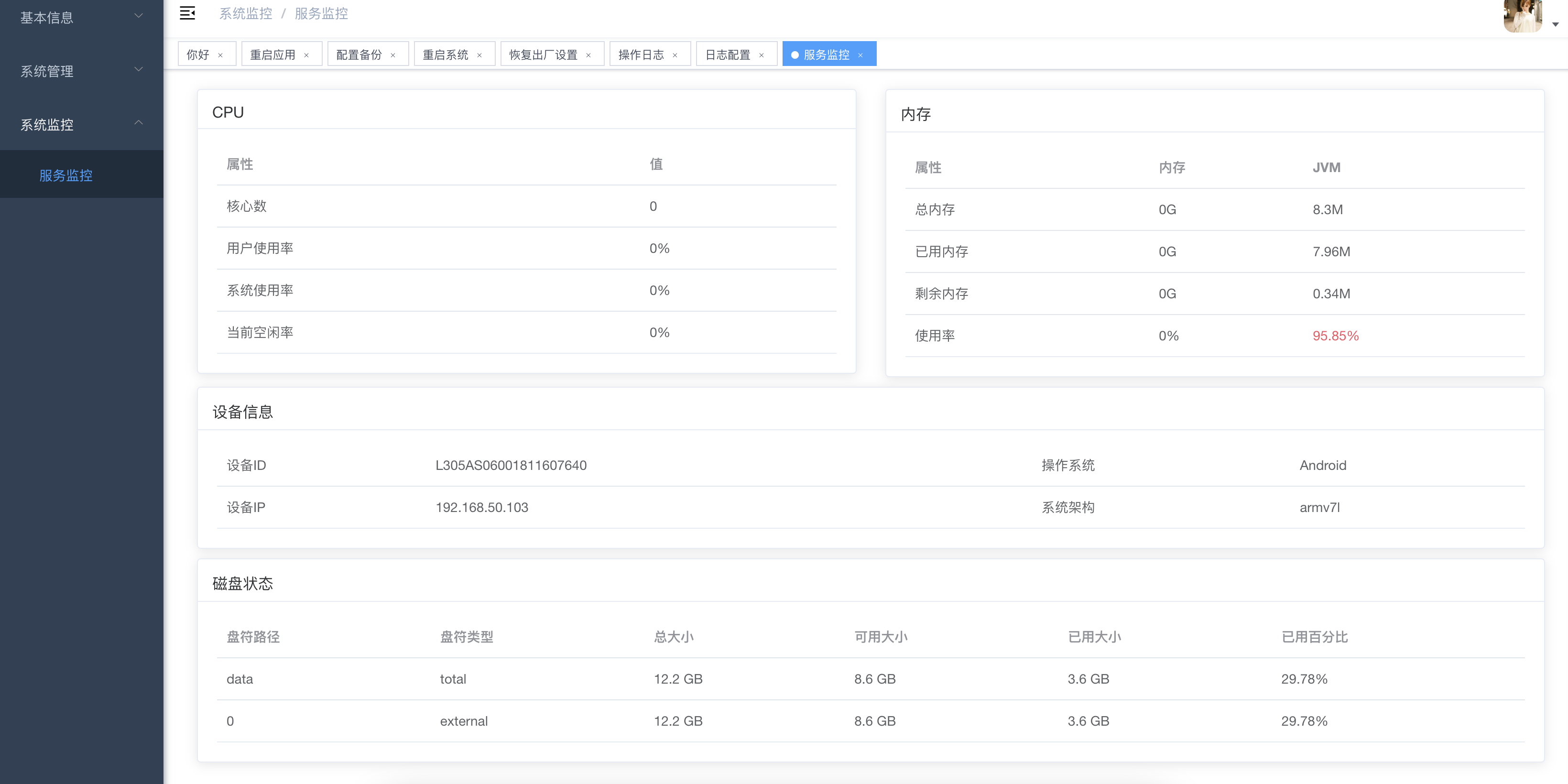Open the user avatar dropdown arrow

click(1555, 24)
